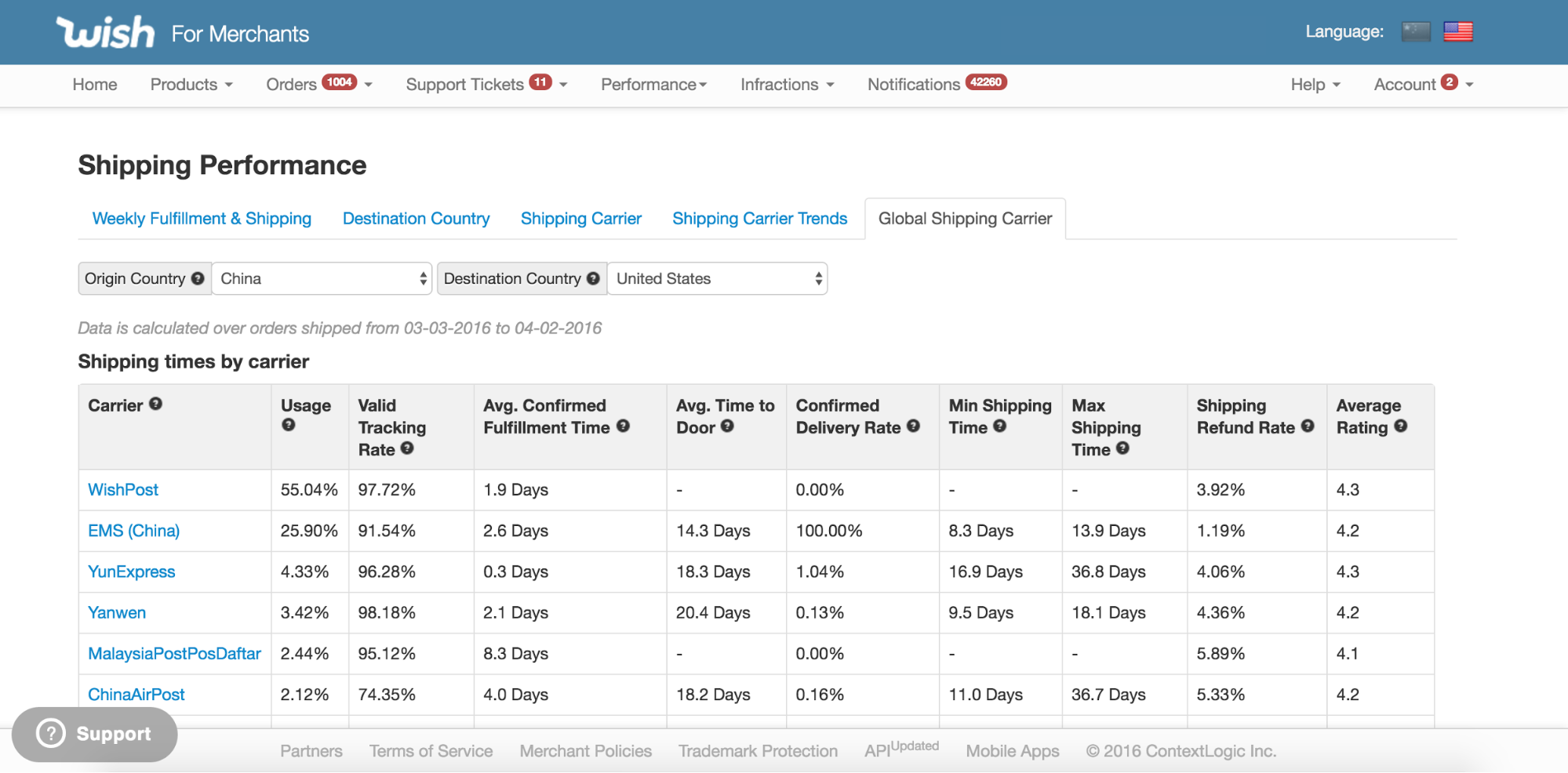Click Shipping Refund Rate help icon

point(1307,426)
